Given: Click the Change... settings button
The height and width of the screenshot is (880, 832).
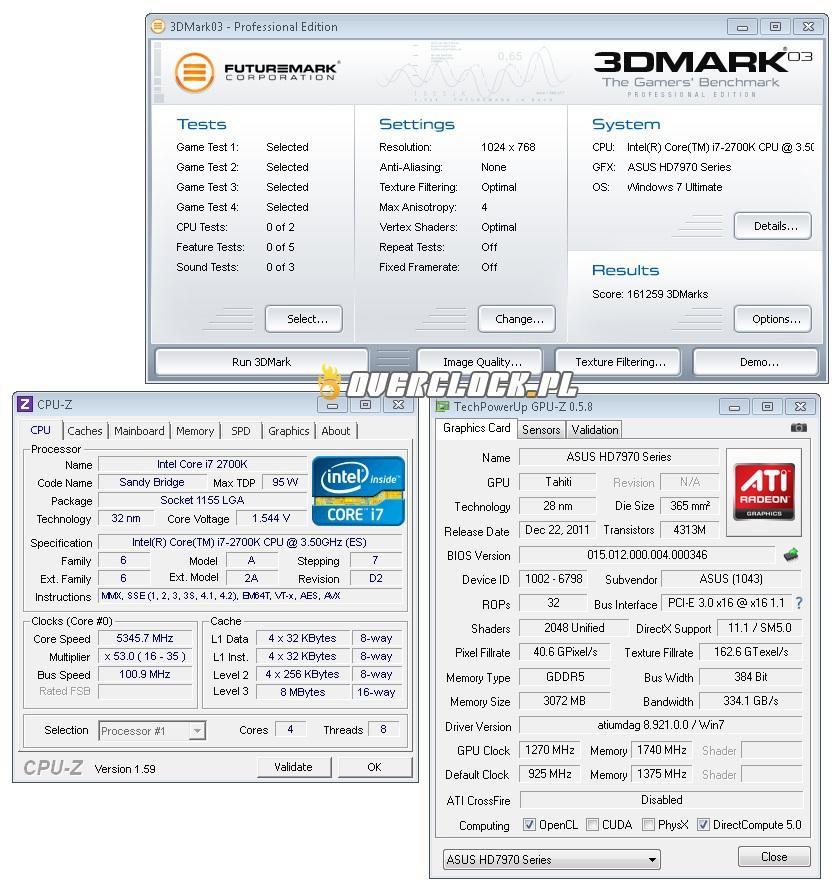Looking at the screenshot, I should pyautogui.click(x=517, y=319).
